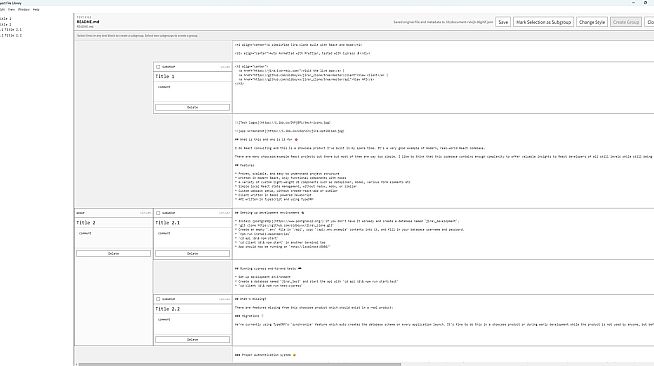The width and height of the screenshot is (654, 366).
Task: Open the Edit menu
Action: point(3,9)
